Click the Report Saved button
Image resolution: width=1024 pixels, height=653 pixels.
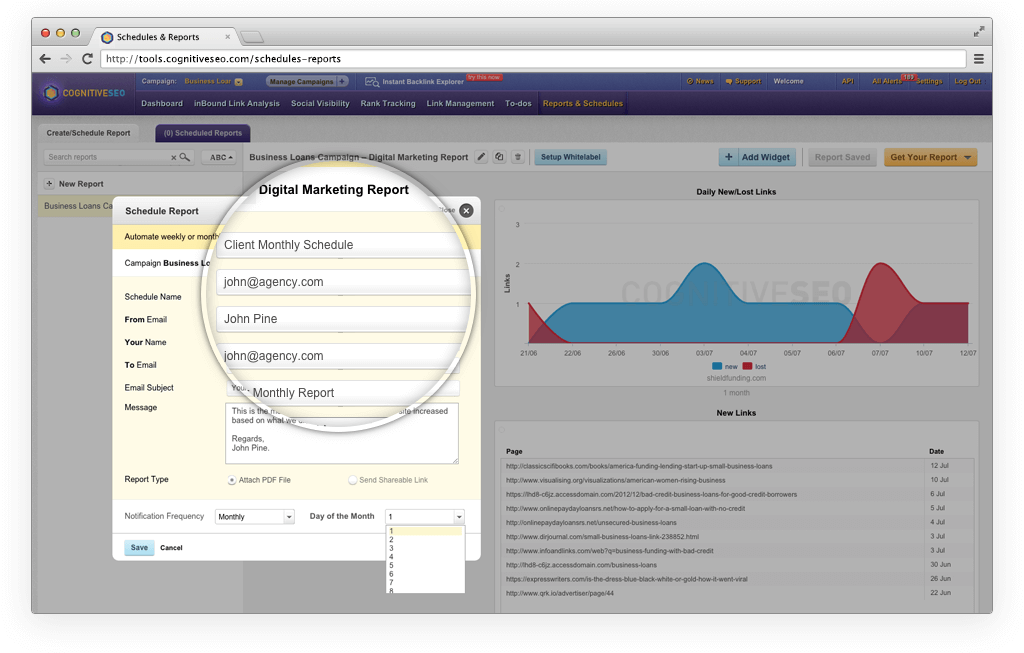point(842,157)
